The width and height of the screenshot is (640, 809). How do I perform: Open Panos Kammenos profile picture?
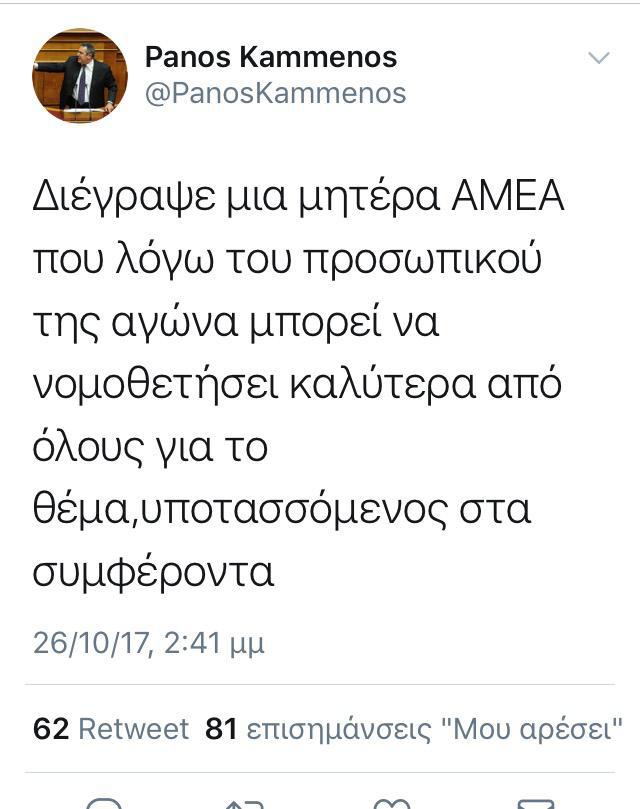[79, 75]
